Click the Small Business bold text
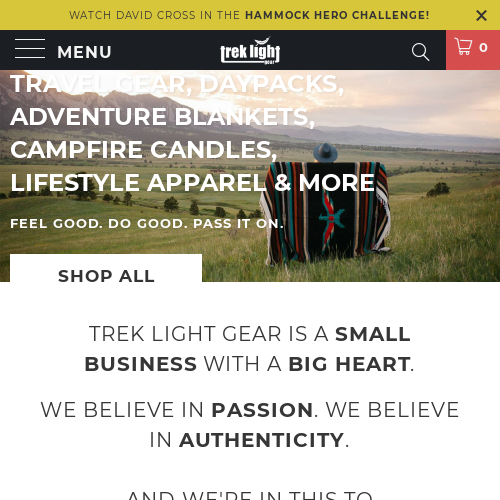The image size is (500, 500). point(247,349)
